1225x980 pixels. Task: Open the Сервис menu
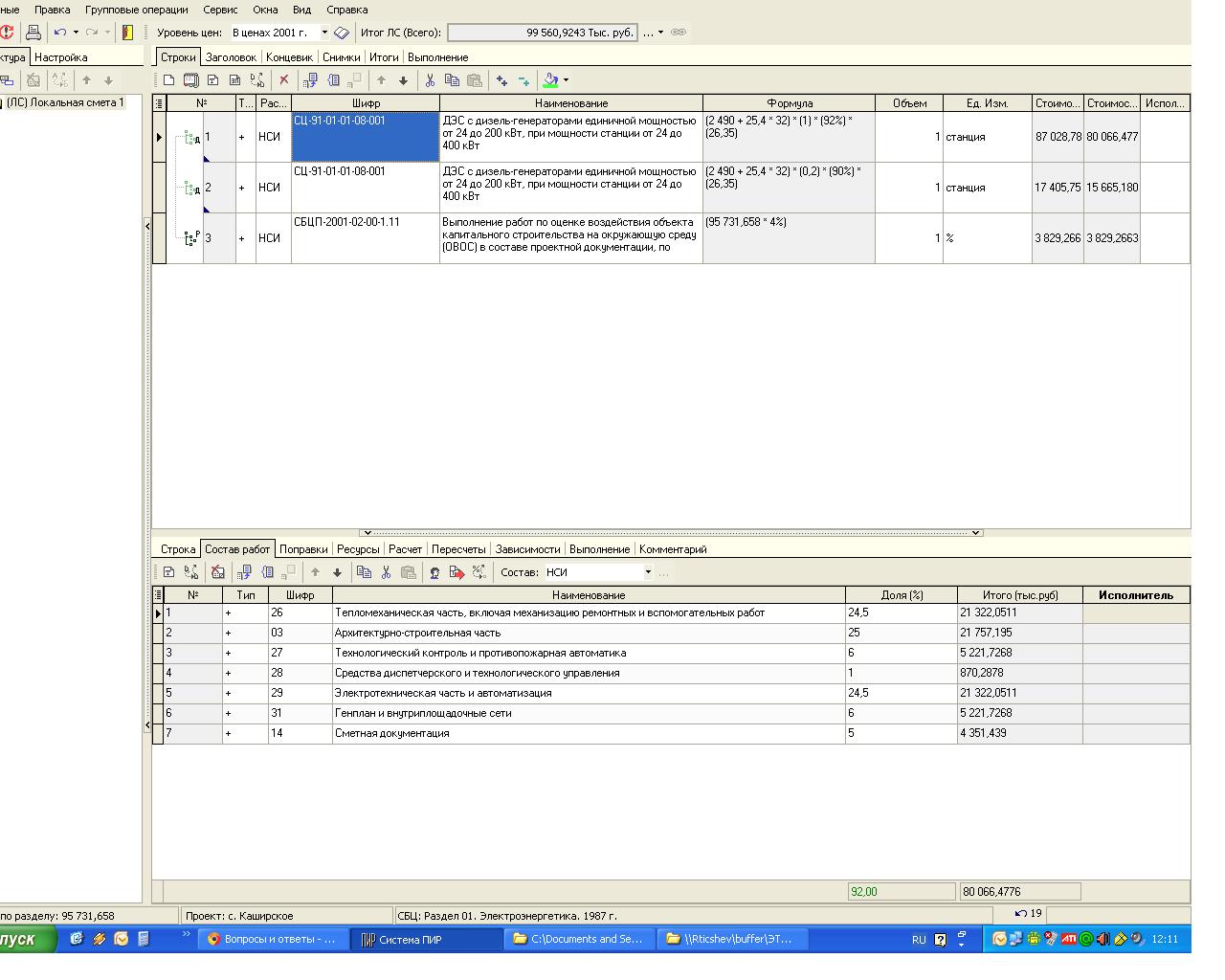coord(220,10)
